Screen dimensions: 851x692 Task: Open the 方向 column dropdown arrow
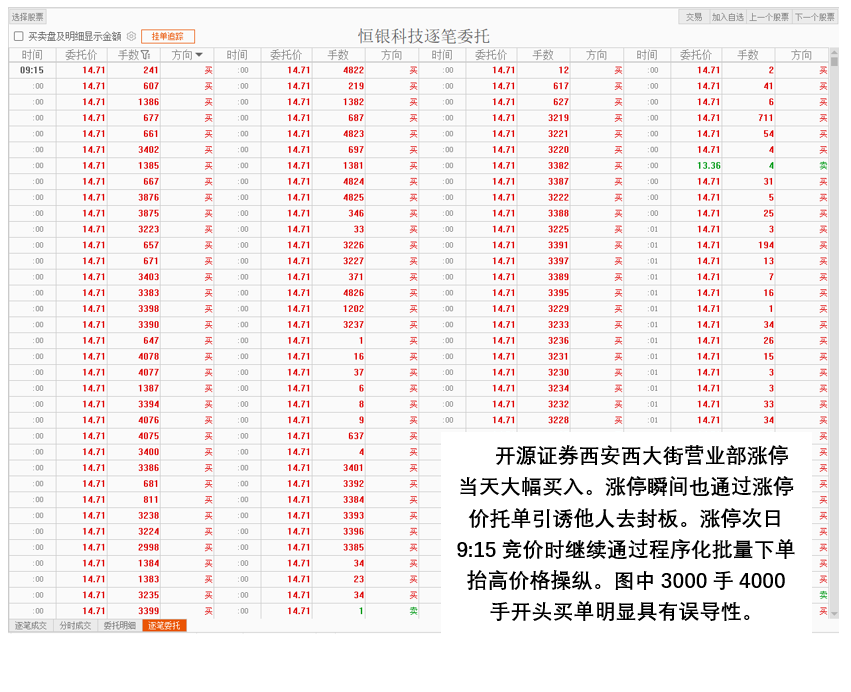pos(199,55)
